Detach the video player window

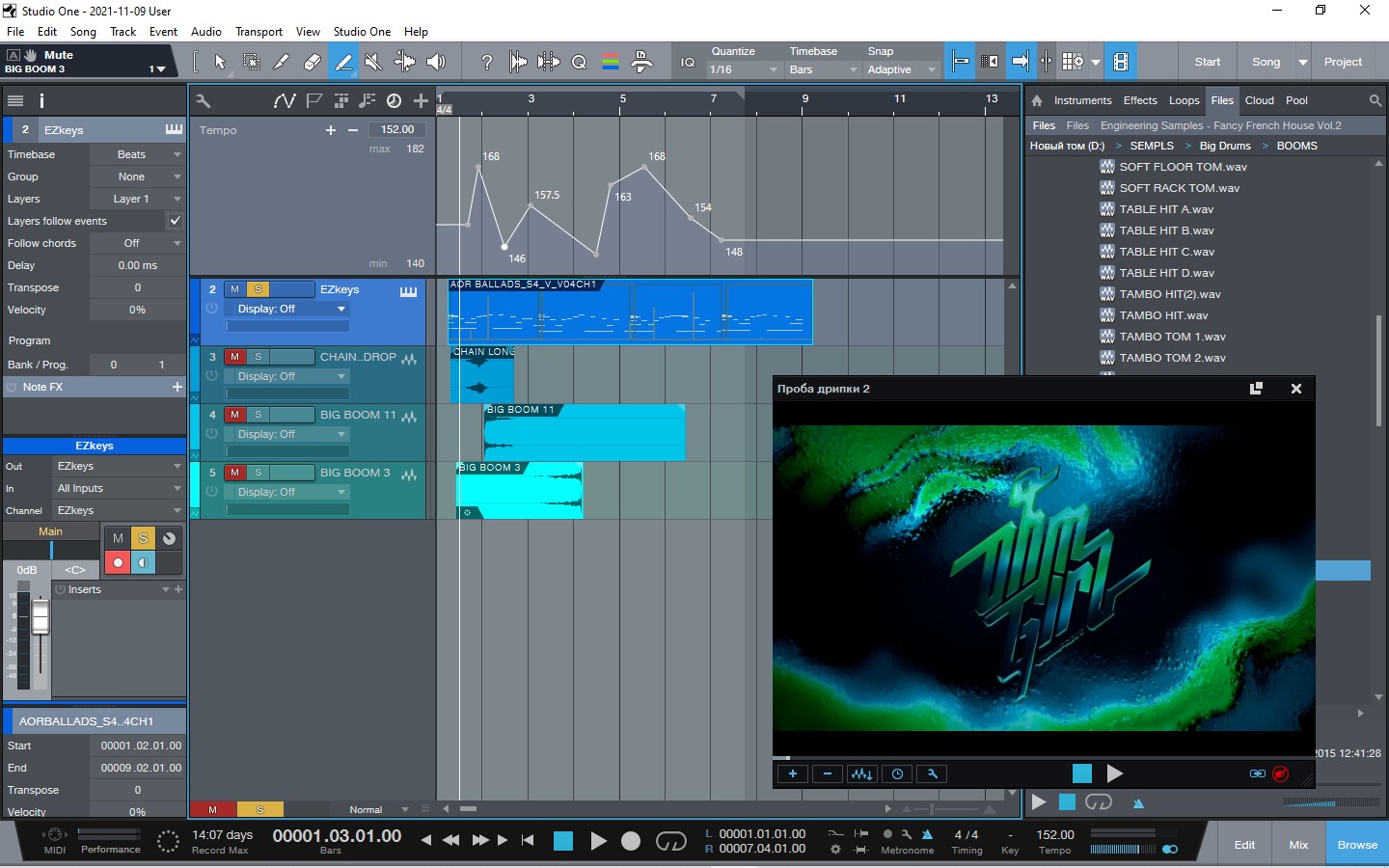coord(1256,389)
